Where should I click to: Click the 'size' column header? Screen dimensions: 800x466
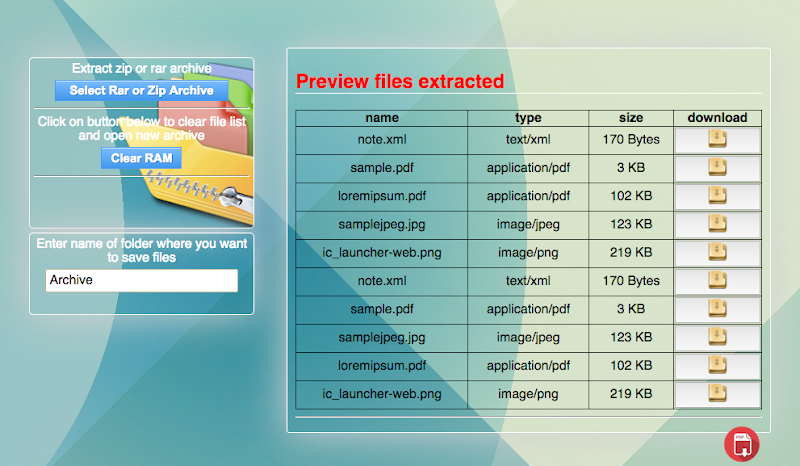click(631, 118)
